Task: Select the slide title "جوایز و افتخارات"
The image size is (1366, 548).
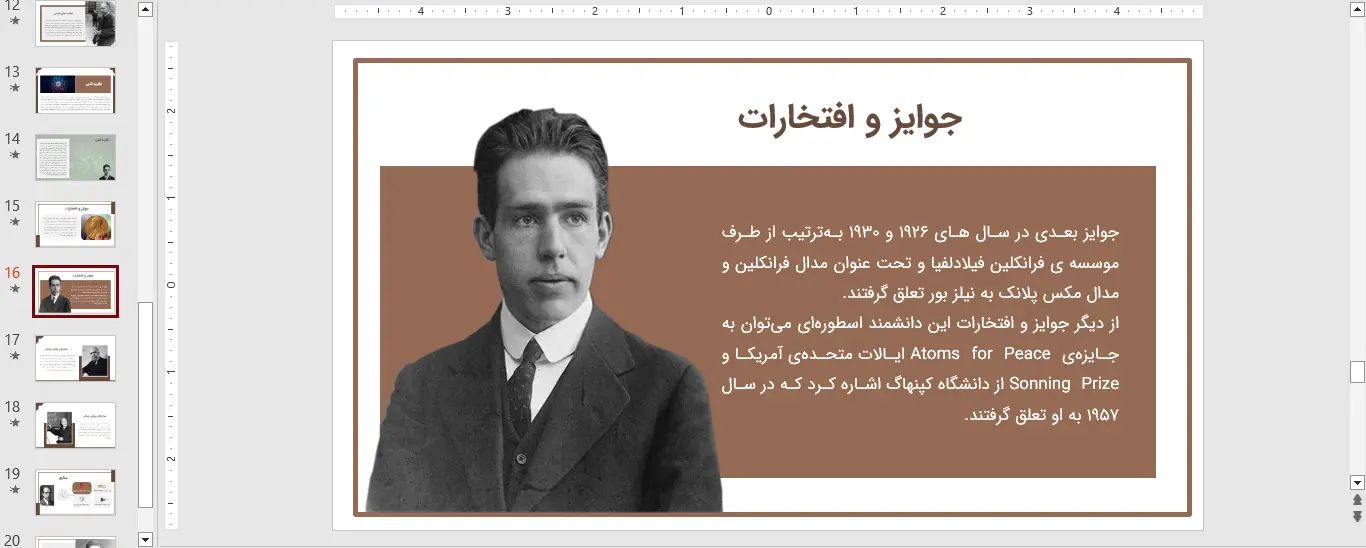Action: [x=850, y=118]
